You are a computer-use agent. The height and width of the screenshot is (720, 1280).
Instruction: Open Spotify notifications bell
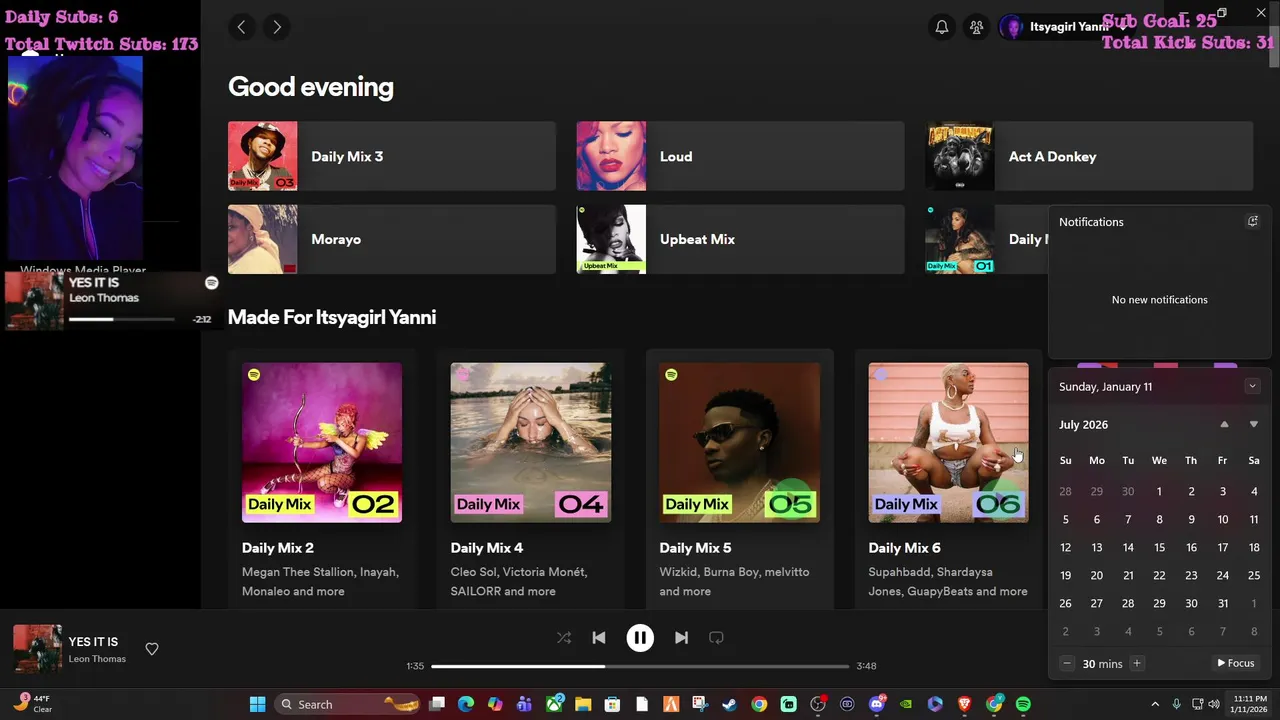click(x=942, y=27)
